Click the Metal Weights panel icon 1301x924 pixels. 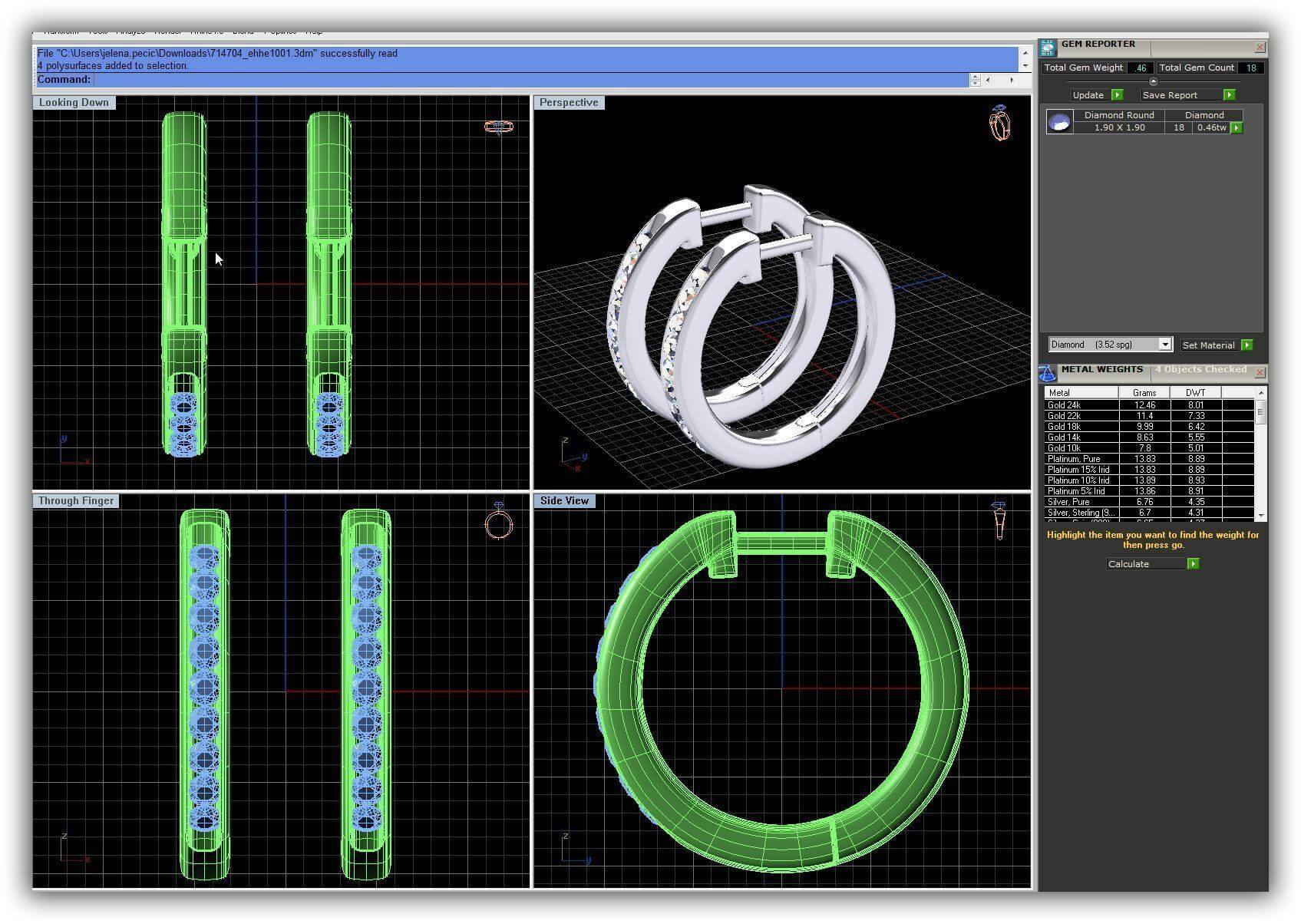coord(1048,373)
